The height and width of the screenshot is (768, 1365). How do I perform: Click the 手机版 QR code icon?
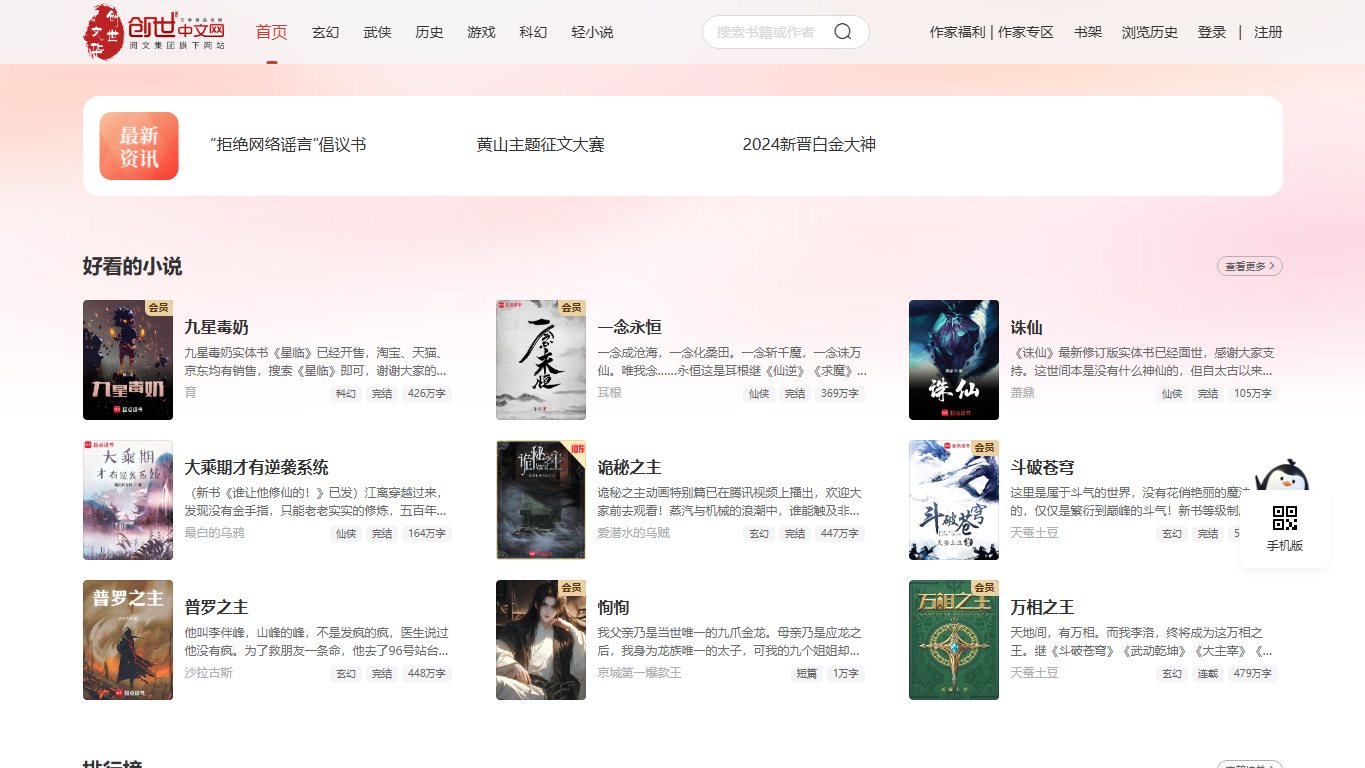click(x=1285, y=518)
